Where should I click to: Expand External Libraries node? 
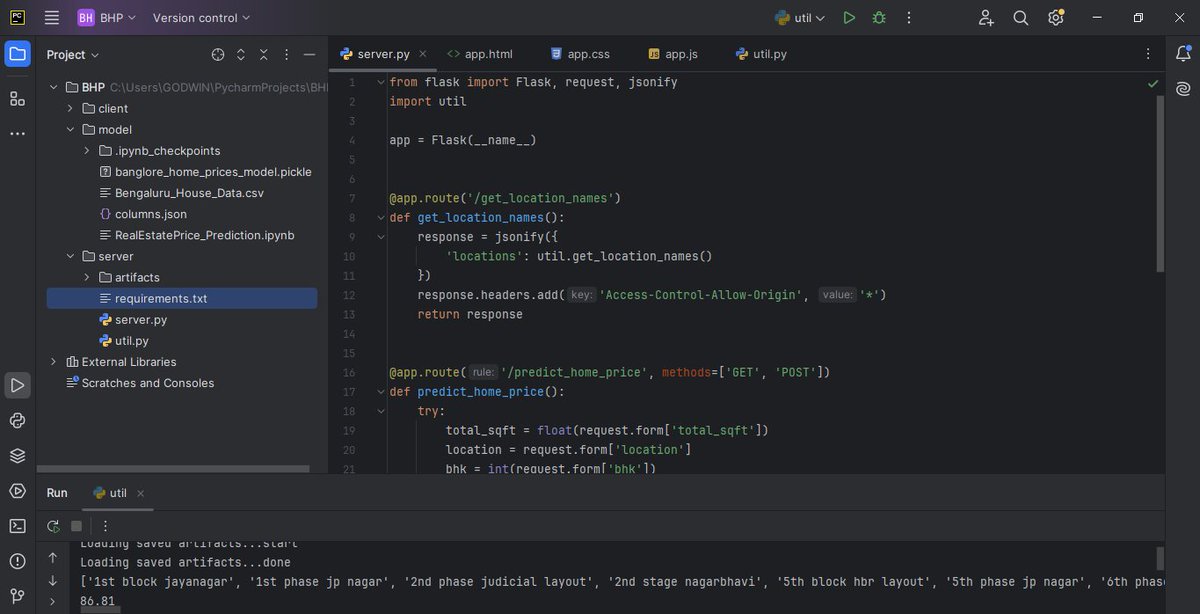point(54,362)
